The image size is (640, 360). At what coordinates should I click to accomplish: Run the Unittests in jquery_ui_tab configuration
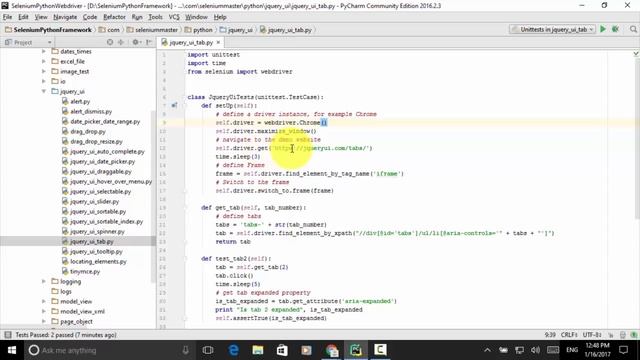603,29
